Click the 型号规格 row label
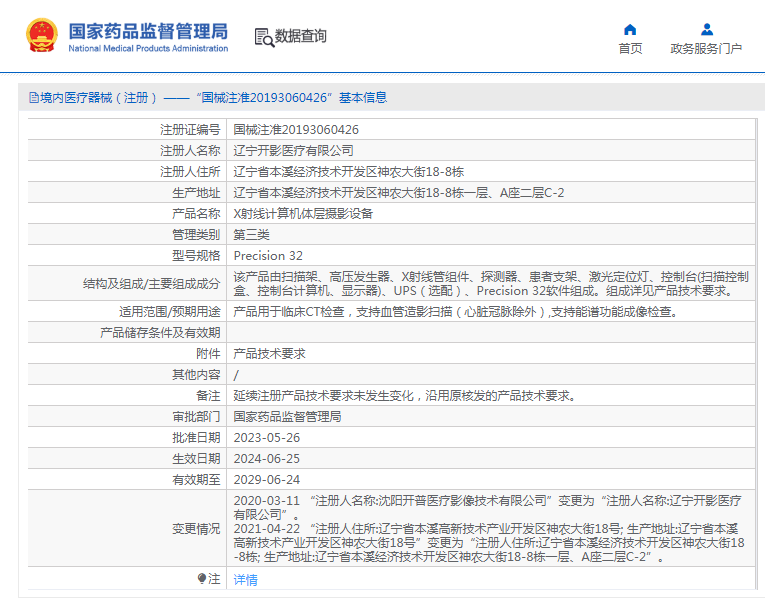This screenshot has width=765, height=606. 196,256
